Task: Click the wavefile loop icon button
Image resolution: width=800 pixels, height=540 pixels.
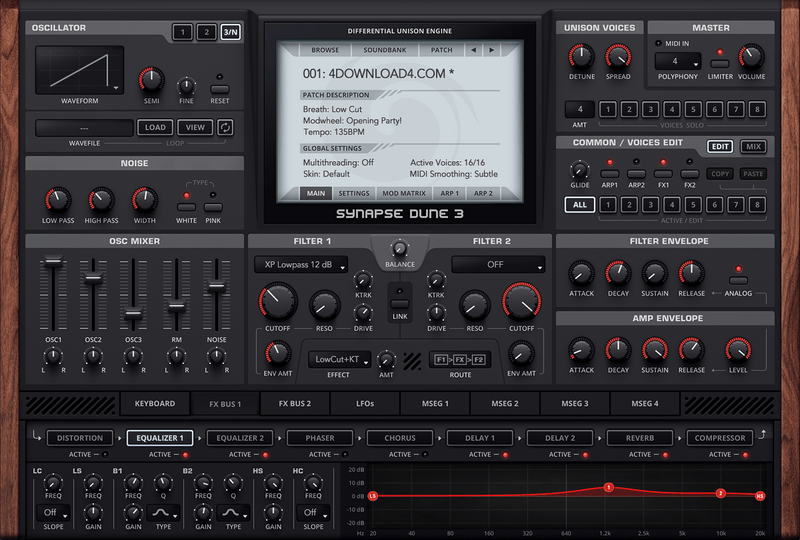Action: pyautogui.click(x=226, y=127)
